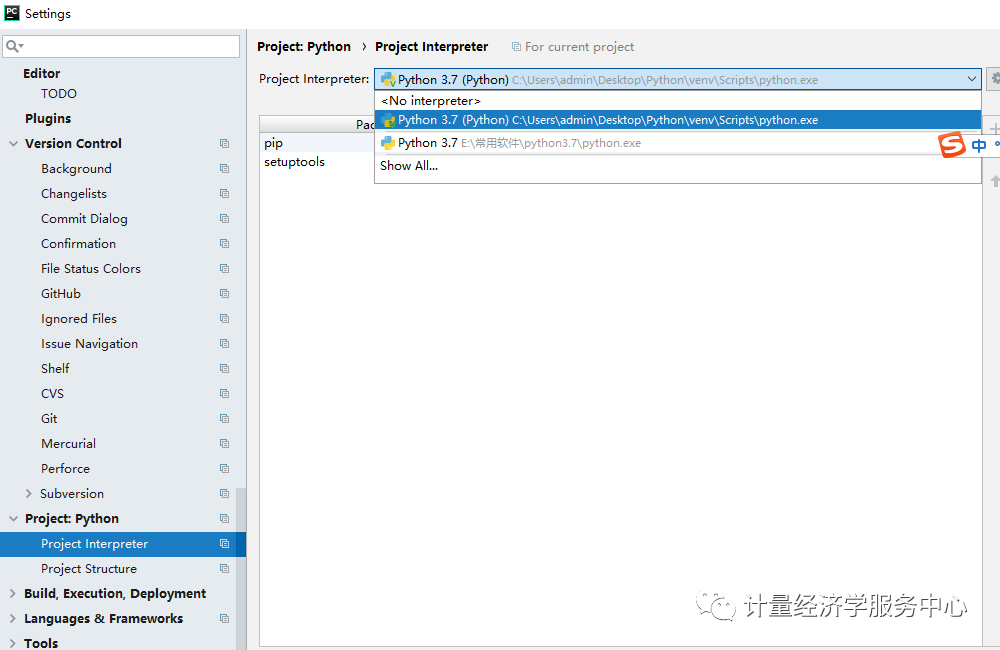Click the search magnifier icon

click(13, 47)
